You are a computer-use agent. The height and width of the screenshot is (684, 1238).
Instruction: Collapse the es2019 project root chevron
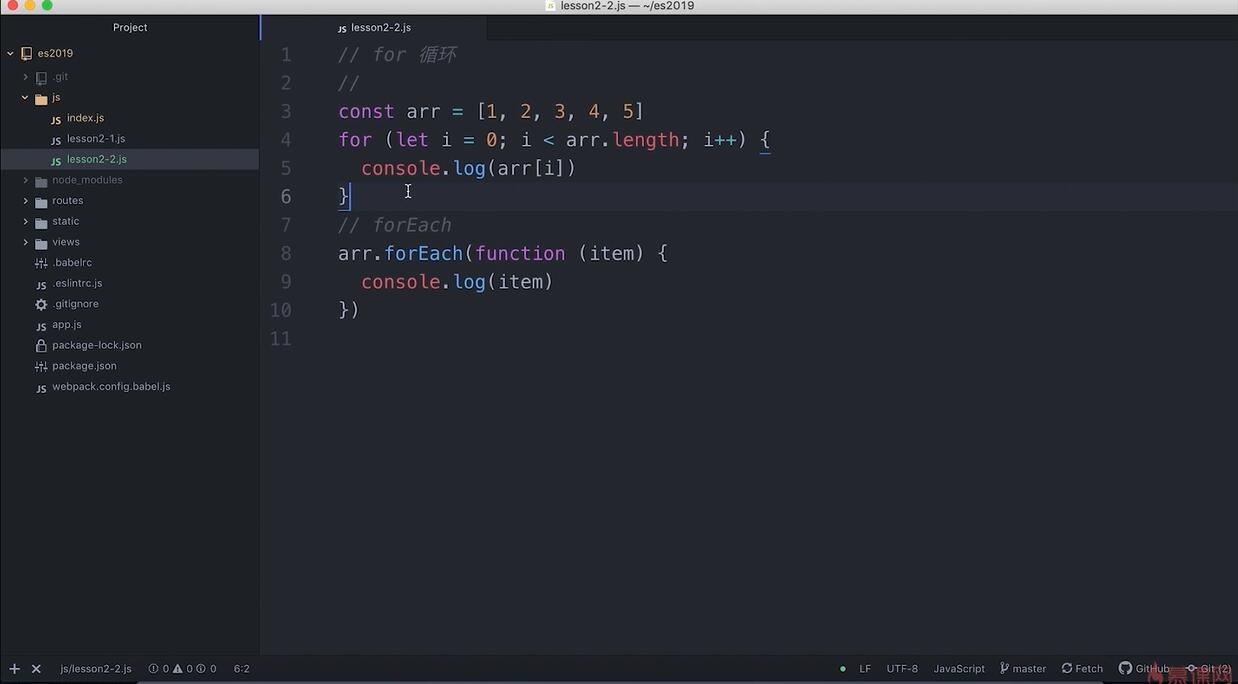10,53
